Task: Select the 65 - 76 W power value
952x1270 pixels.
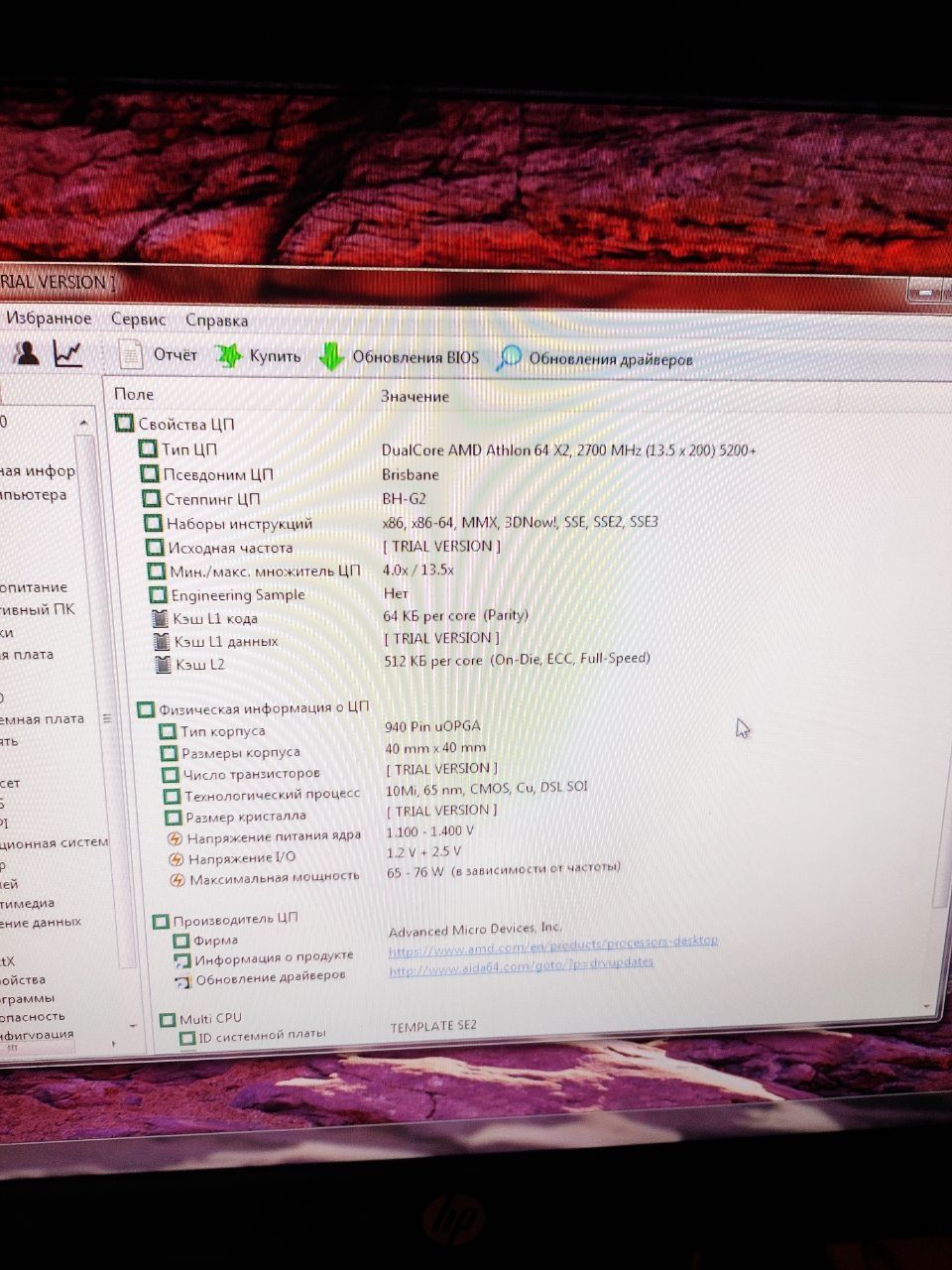Action: [504, 870]
